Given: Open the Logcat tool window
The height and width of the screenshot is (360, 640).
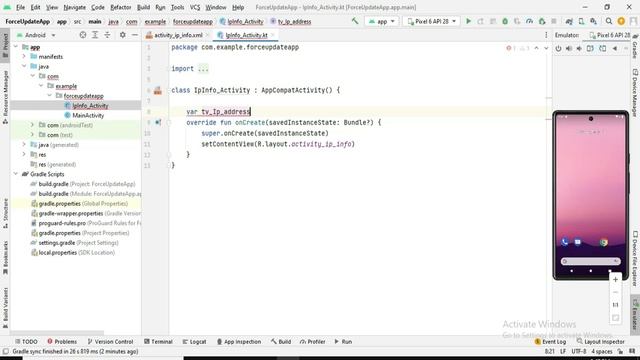Looking at the screenshot, I should [x=194, y=342].
